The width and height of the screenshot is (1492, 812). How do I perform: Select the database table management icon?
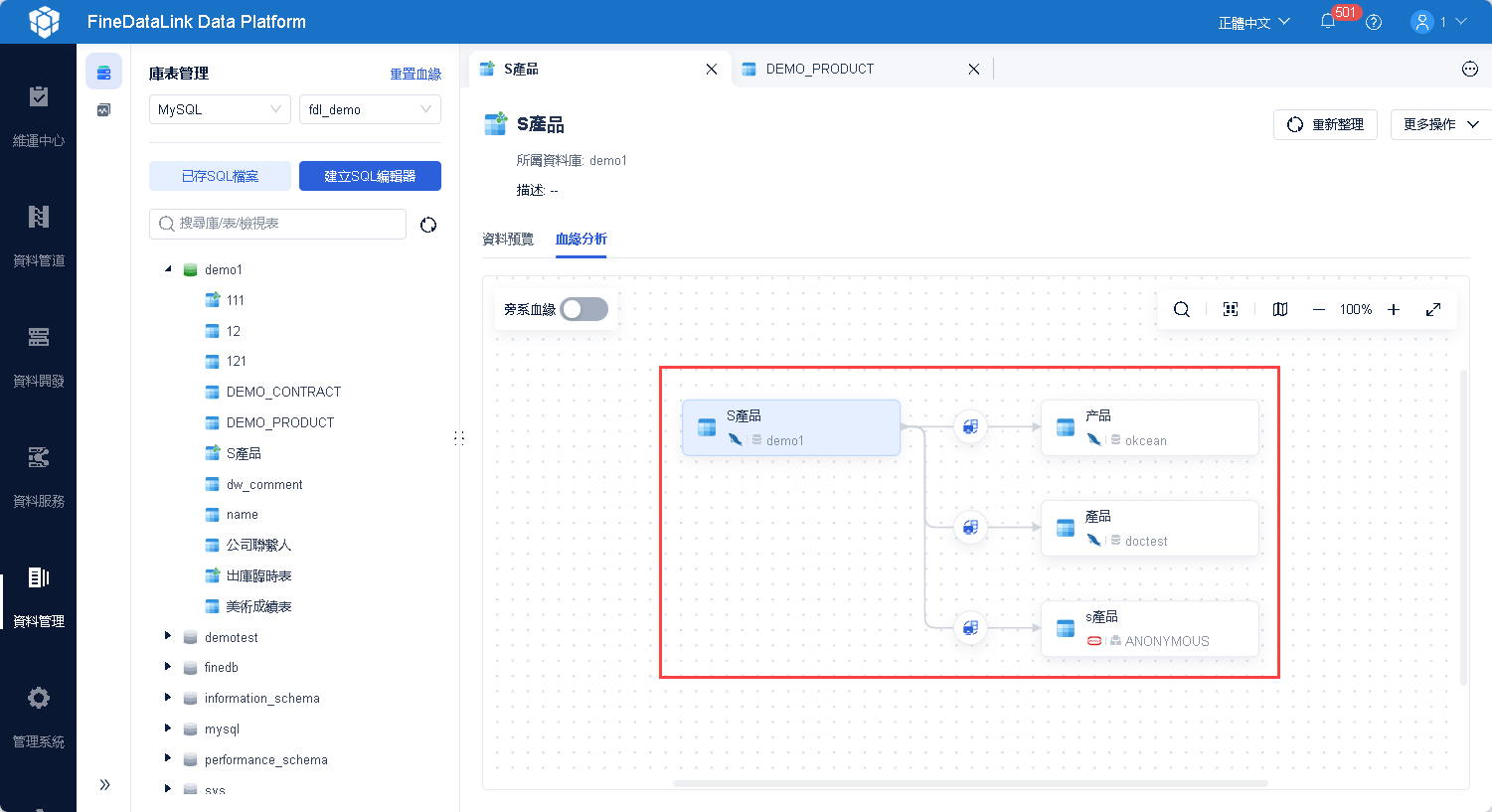coord(104,73)
